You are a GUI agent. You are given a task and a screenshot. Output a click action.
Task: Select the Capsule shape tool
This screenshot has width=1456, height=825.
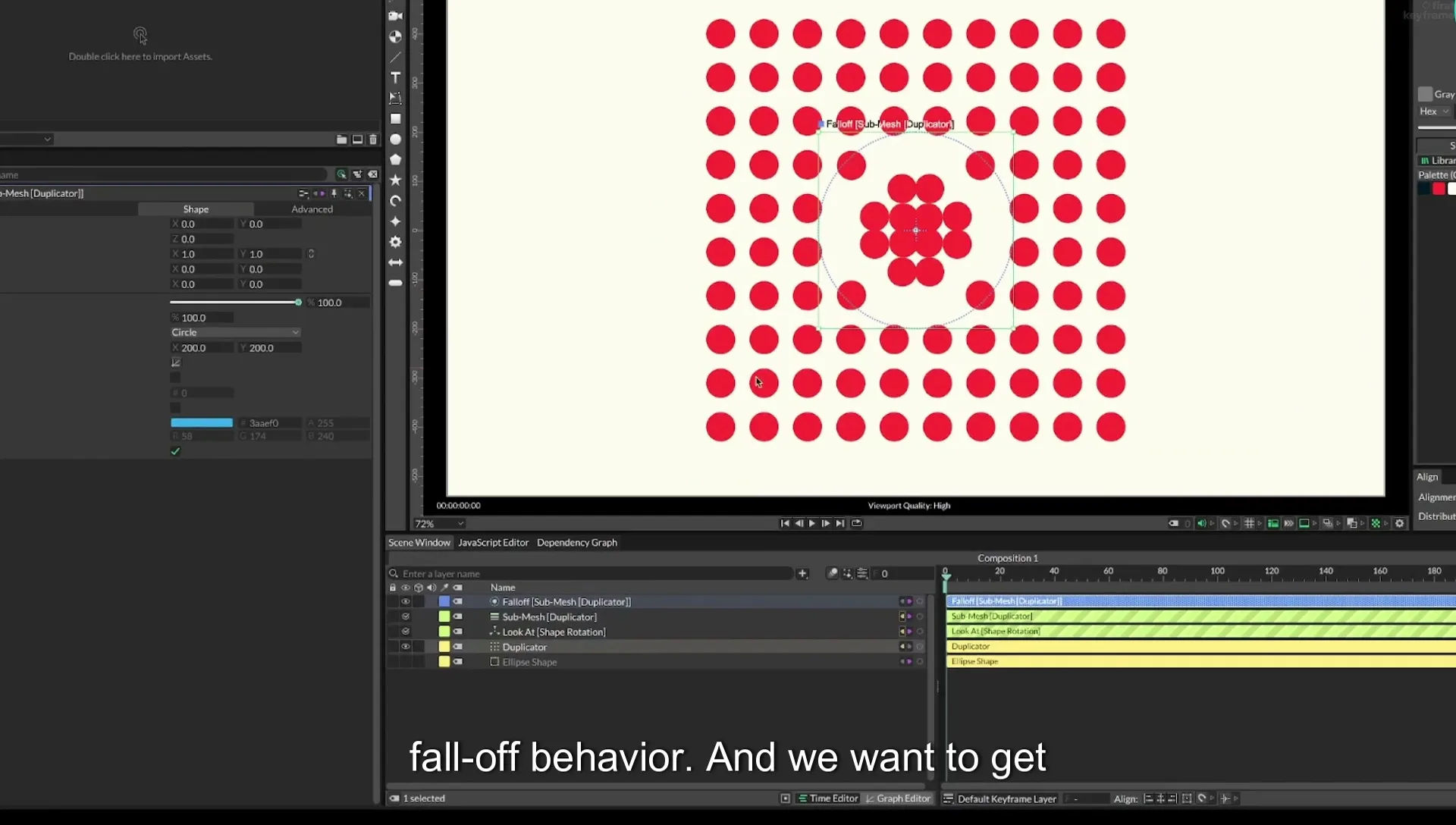click(395, 283)
